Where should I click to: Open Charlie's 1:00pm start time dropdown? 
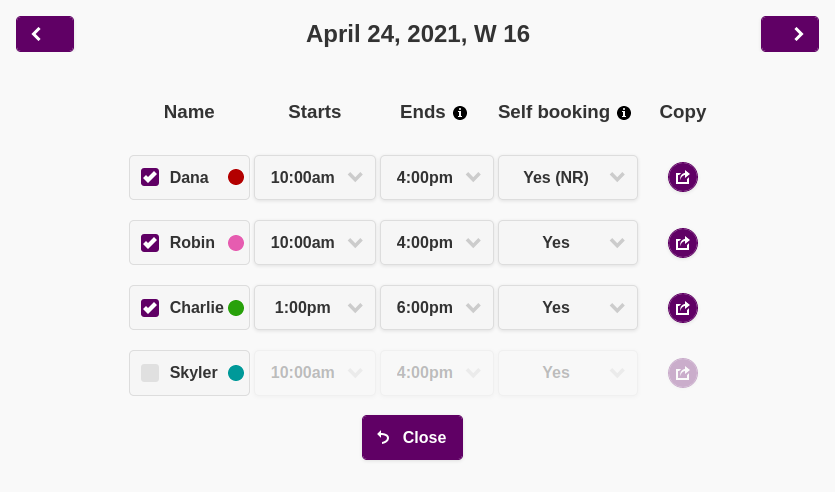pyautogui.click(x=315, y=308)
